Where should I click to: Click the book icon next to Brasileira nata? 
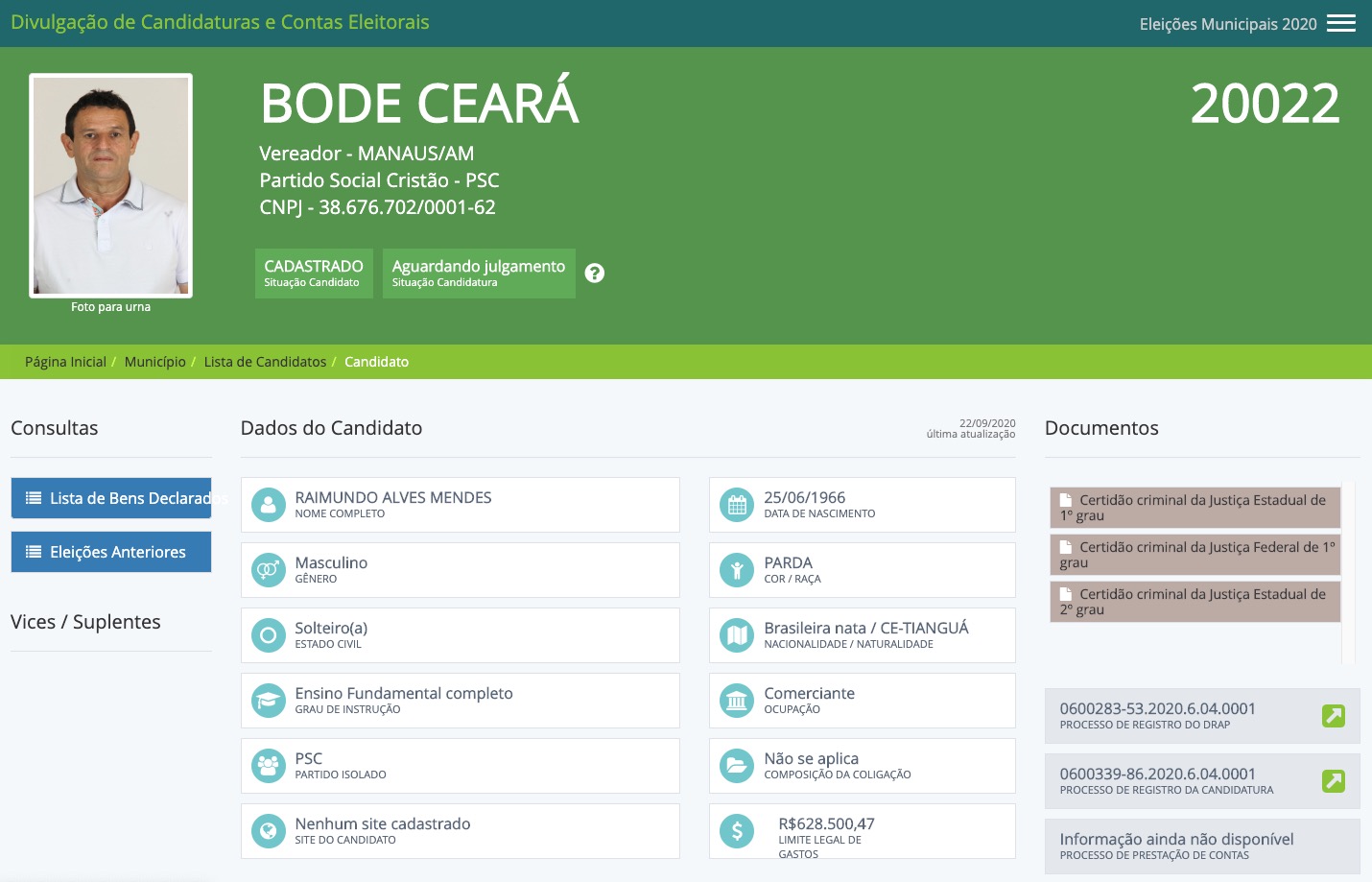736,634
